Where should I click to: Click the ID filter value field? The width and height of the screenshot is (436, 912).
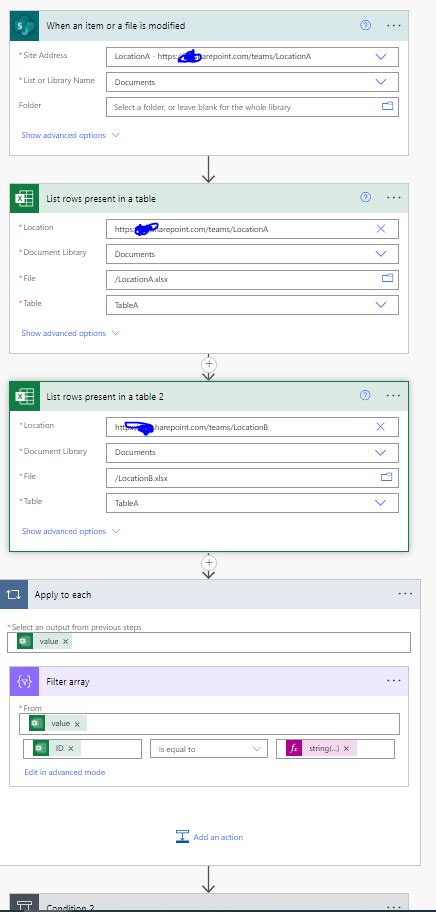pos(83,749)
